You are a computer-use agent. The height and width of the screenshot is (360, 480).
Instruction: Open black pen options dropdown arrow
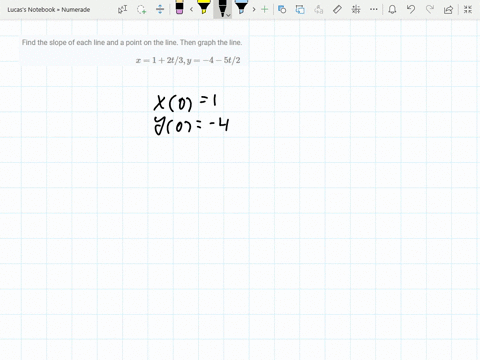point(228,15)
